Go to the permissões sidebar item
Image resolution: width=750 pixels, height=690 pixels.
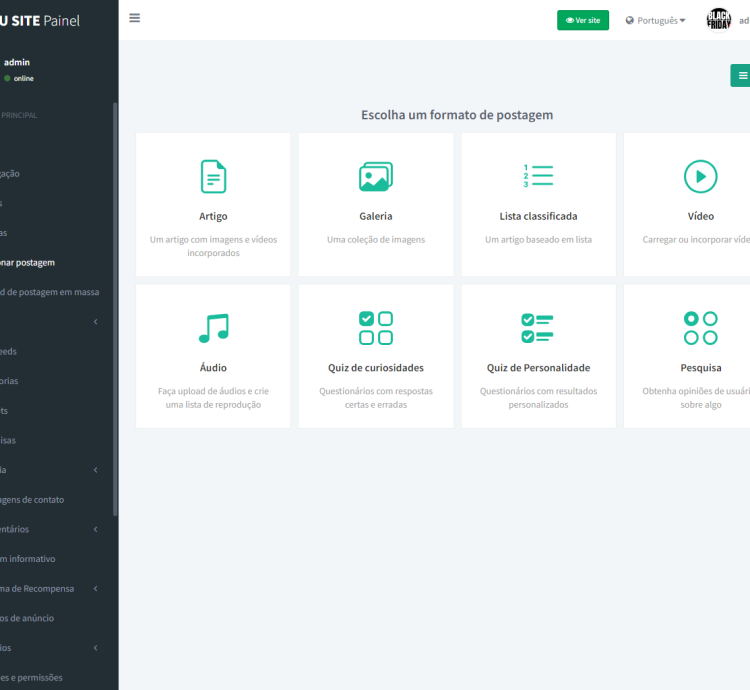tap(32, 677)
